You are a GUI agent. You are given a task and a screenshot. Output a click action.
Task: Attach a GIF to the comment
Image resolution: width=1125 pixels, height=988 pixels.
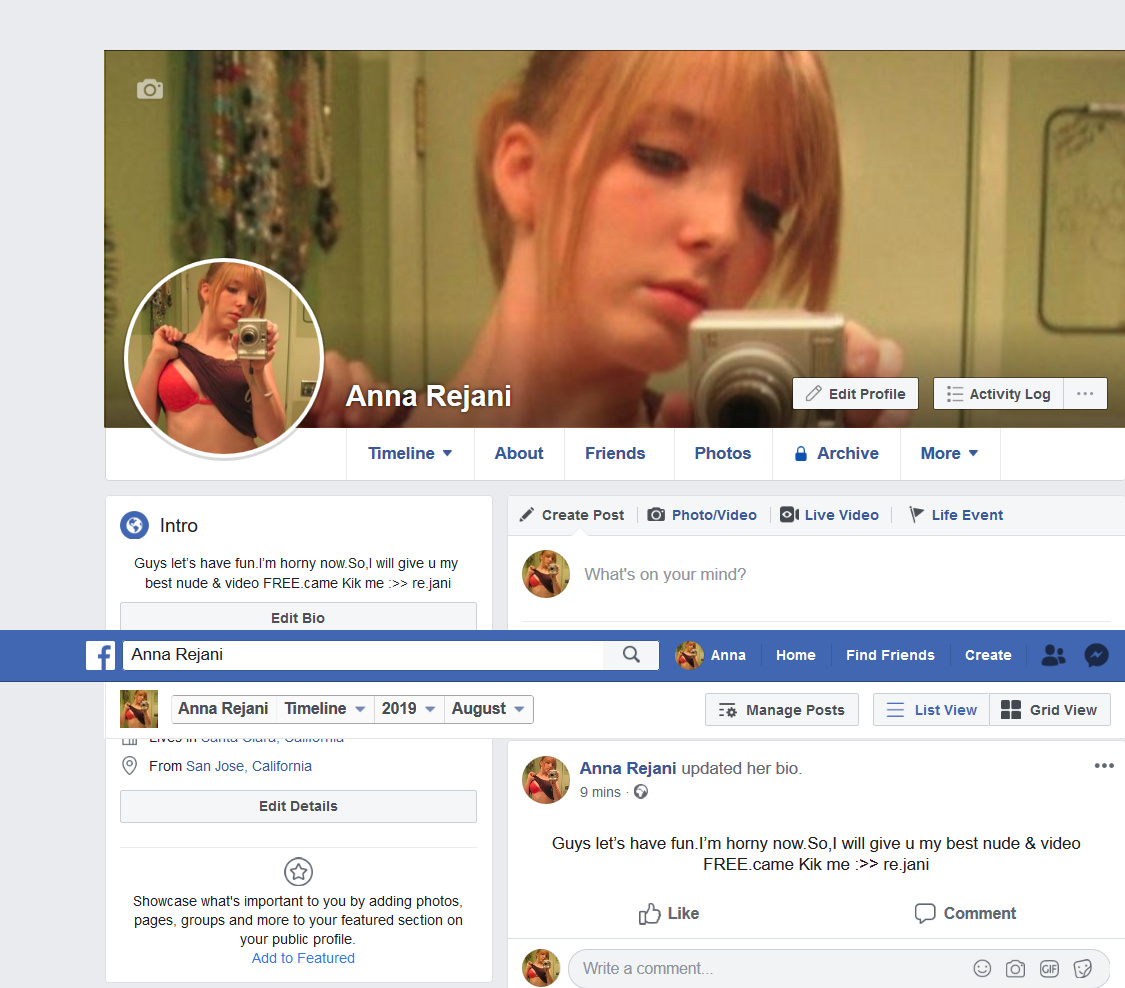[x=1049, y=969]
